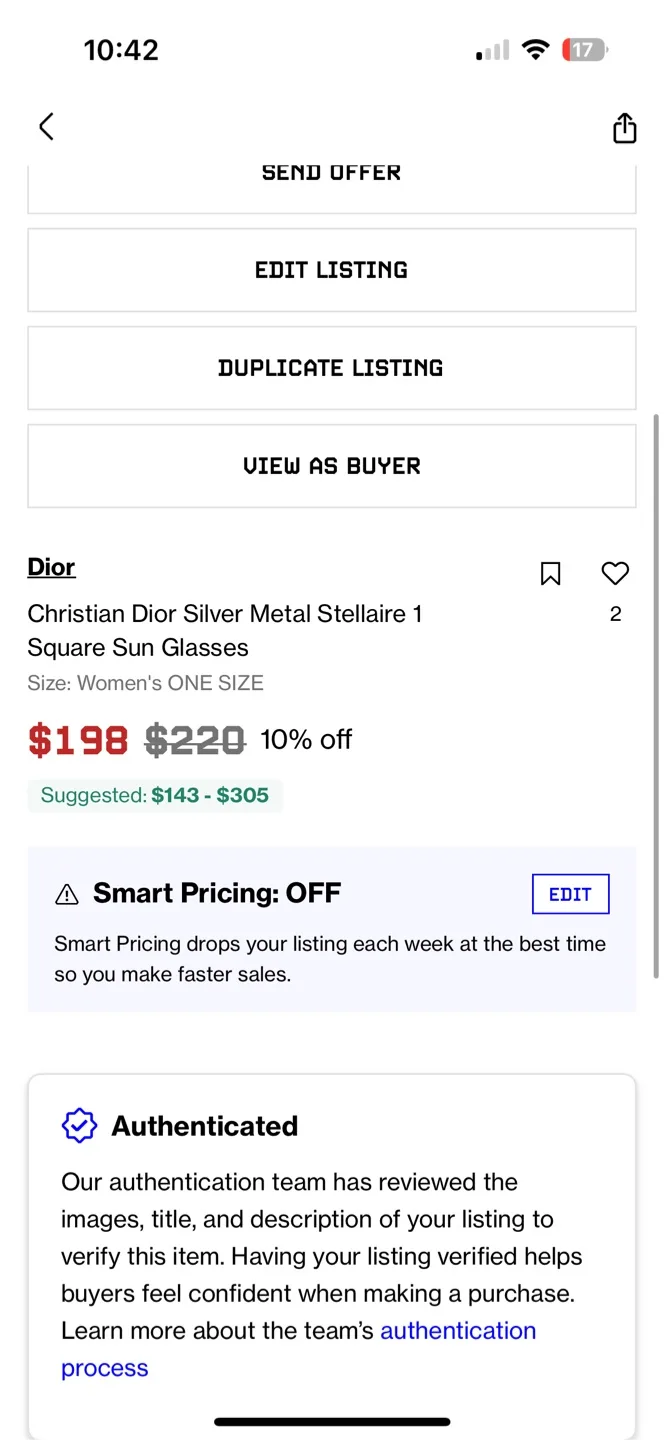
Task: Open the Dior brand page link
Action: (x=51, y=567)
